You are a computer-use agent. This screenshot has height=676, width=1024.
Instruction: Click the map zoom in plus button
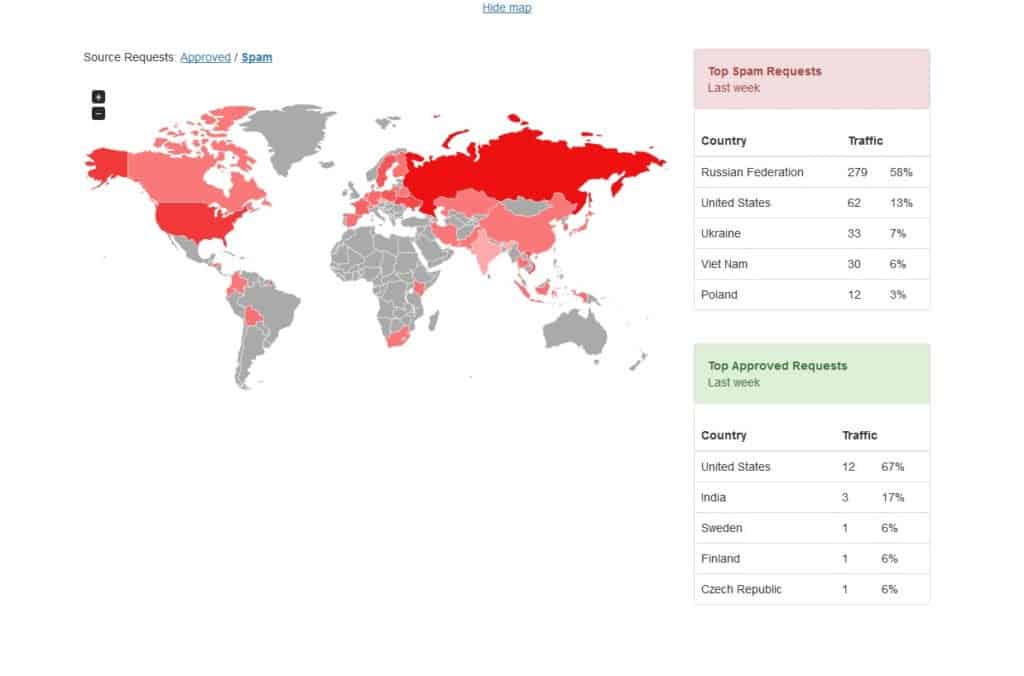point(98,97)
